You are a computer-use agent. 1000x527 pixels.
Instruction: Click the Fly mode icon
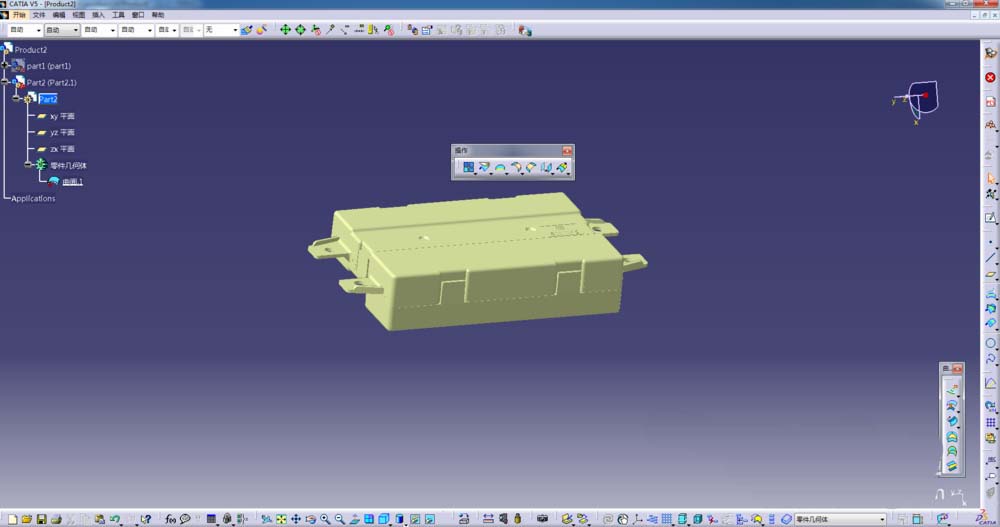[x=267, y=519]
